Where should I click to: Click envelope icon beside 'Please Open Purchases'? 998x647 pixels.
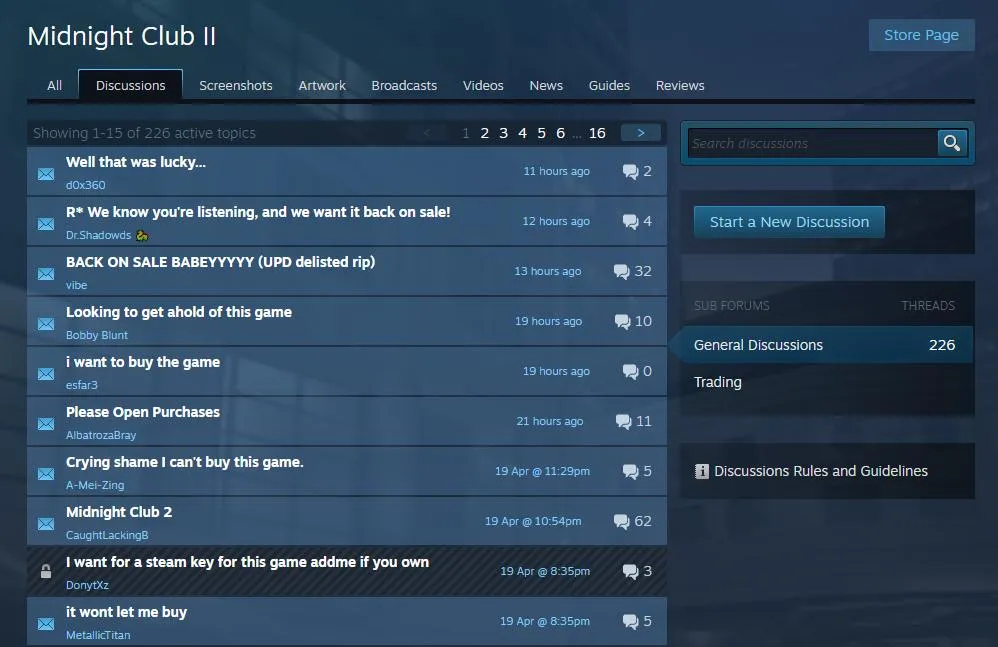pyautogui.click(x=46, y=424)
